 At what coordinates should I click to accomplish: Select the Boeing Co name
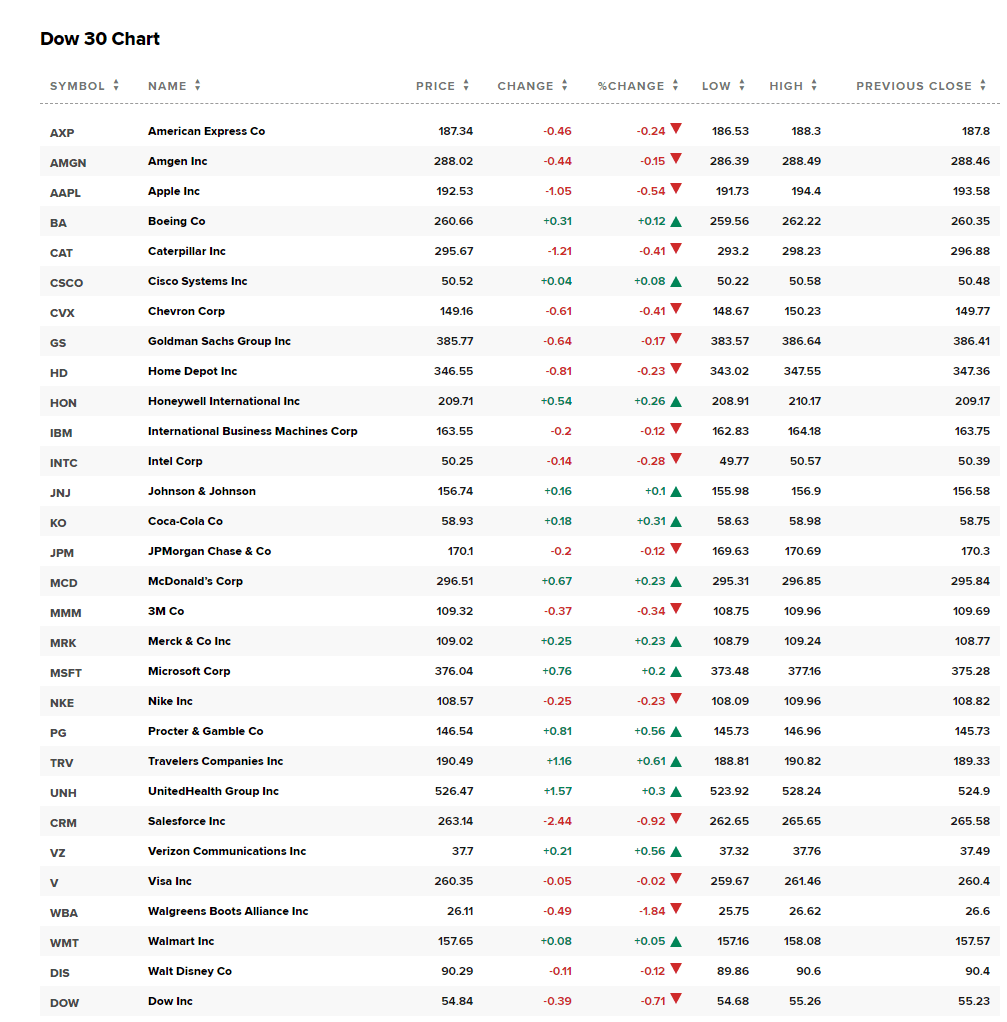tap(176, 221)
